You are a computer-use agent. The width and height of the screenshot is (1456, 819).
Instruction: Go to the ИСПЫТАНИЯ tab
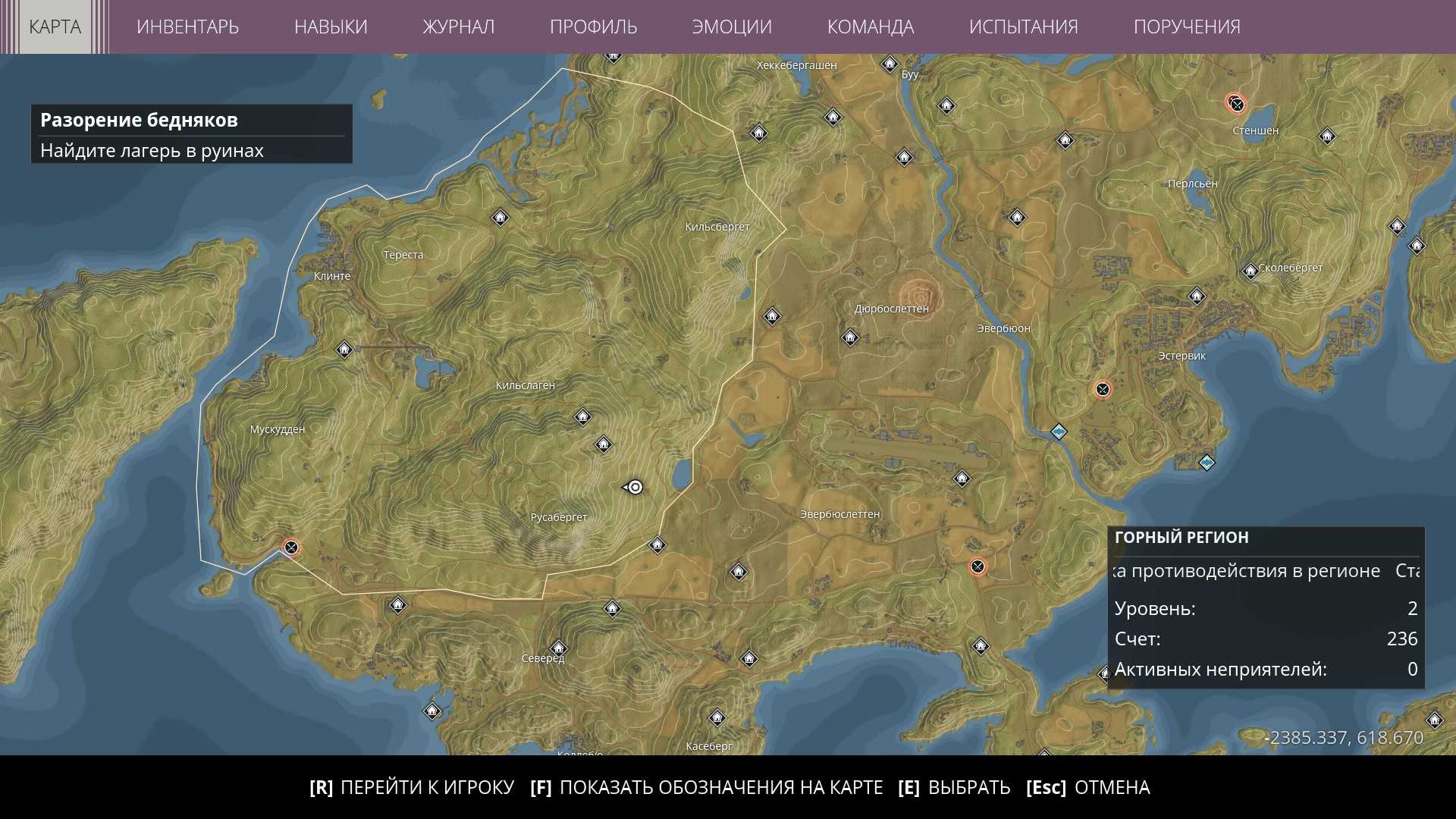tap(1023, 27)
